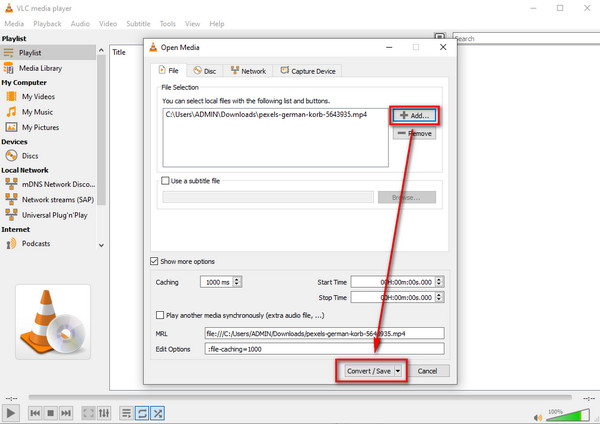
Task: Select mDNS Network Discovery item
Action: click(x=48, y=184)
